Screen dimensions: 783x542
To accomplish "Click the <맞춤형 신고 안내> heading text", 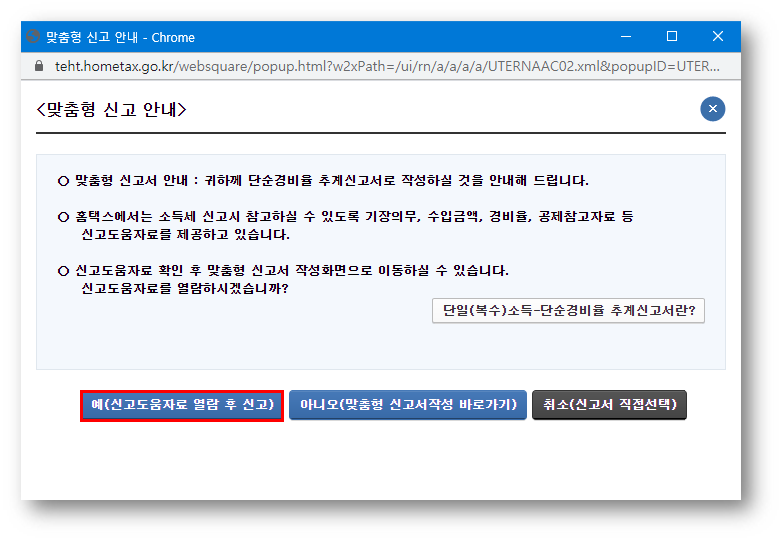I will pos(111,109).
